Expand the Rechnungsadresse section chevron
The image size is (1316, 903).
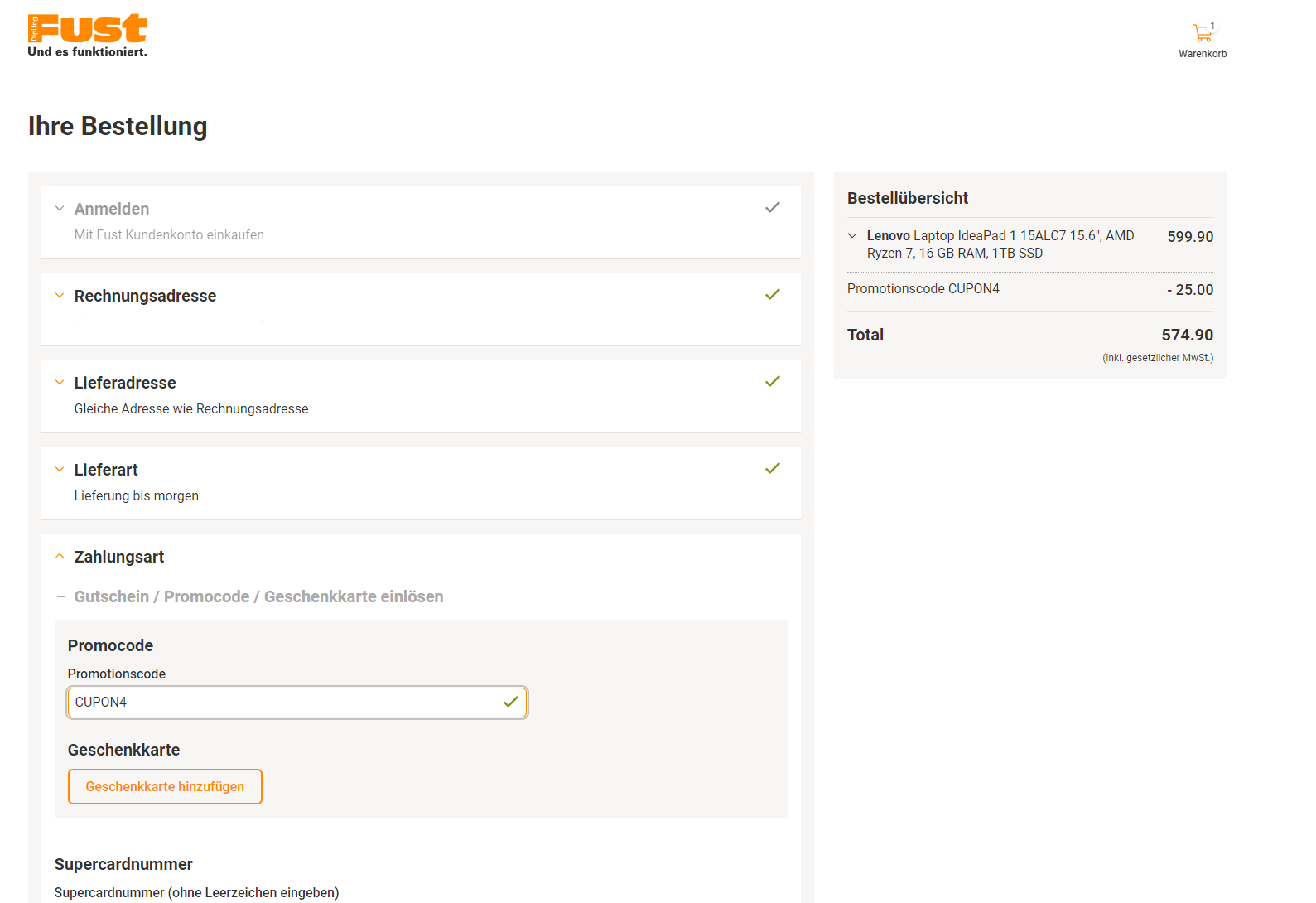(x=60, y=296)
